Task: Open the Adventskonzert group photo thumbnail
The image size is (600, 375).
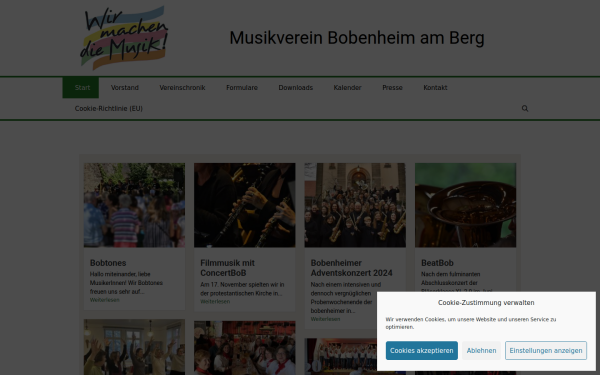Action: pyautogui.click(x=355, y=205)
